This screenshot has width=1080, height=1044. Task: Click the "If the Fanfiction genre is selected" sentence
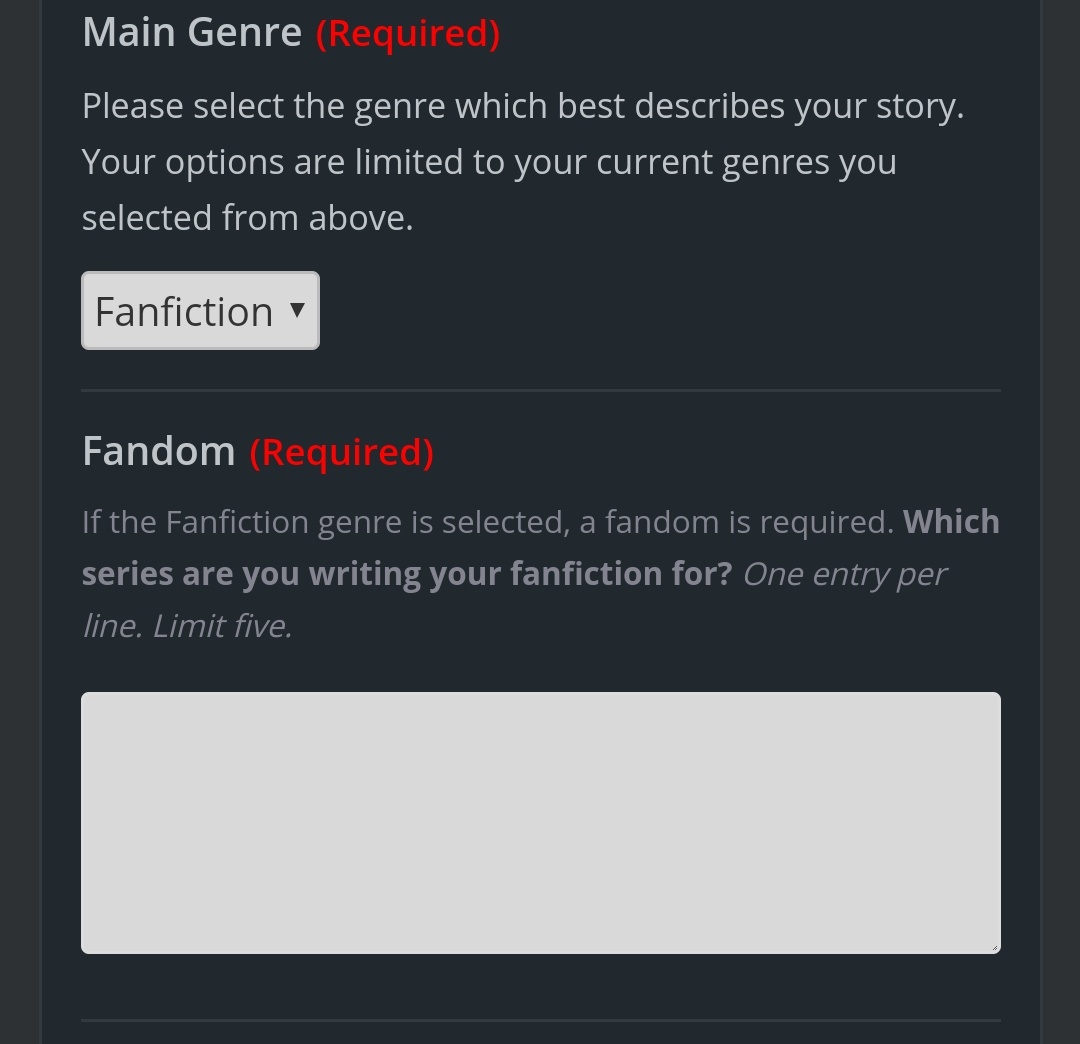(x=487, y=522)
